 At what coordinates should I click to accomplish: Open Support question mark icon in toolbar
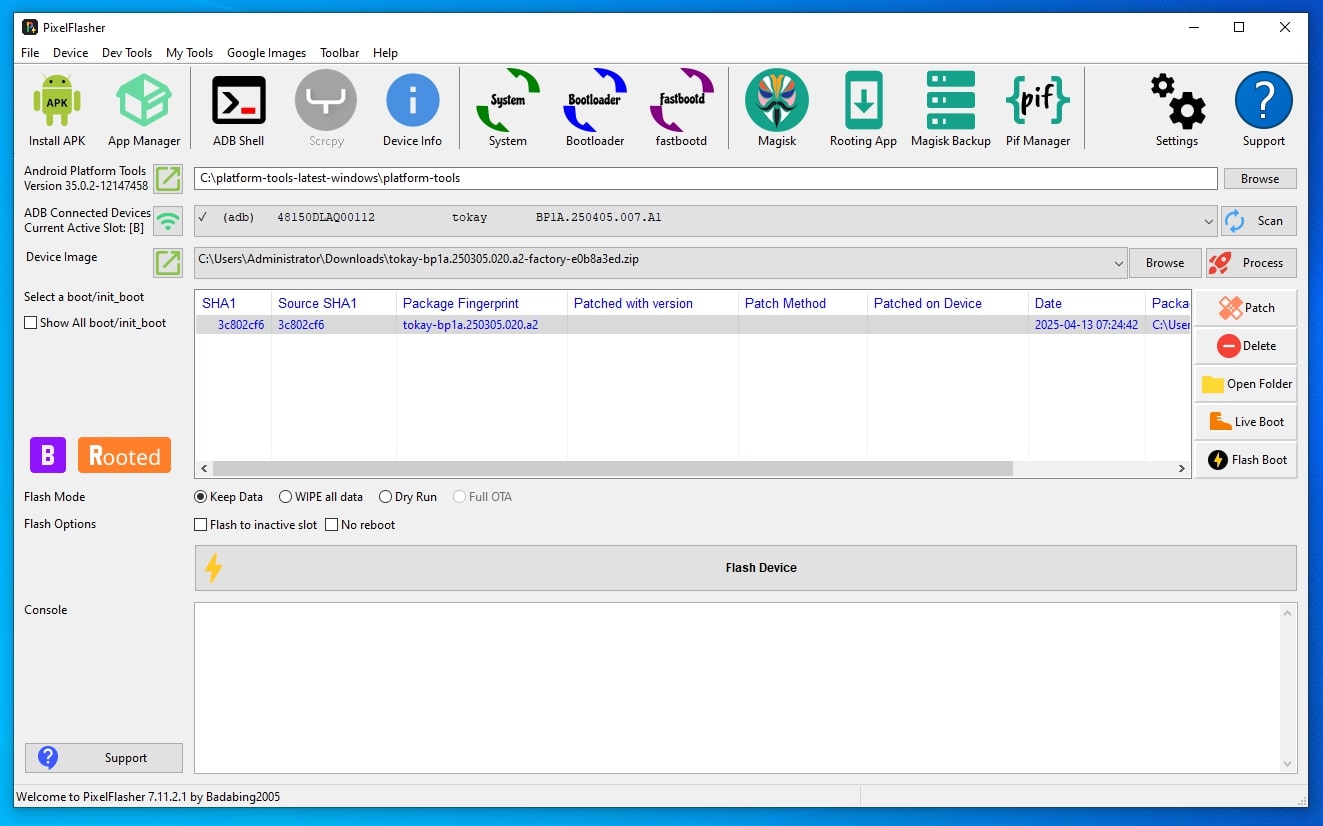click(1264, 110)
